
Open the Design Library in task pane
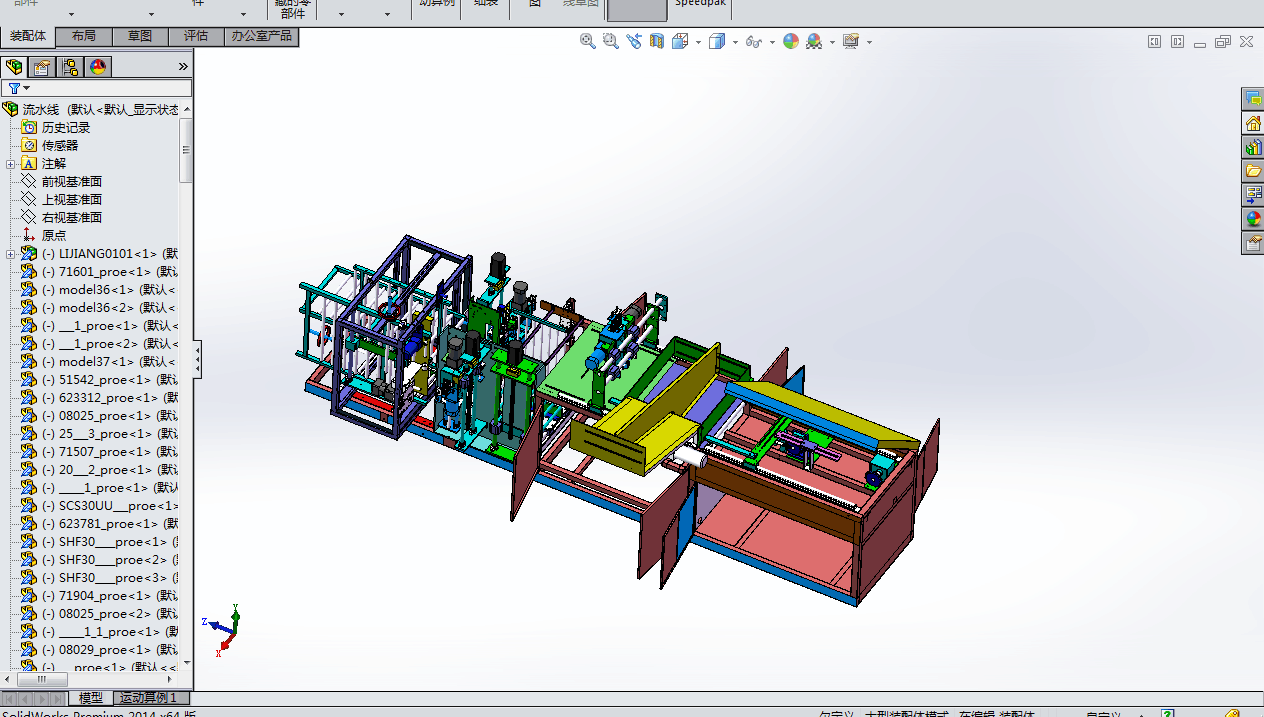tap(1252, 147)
